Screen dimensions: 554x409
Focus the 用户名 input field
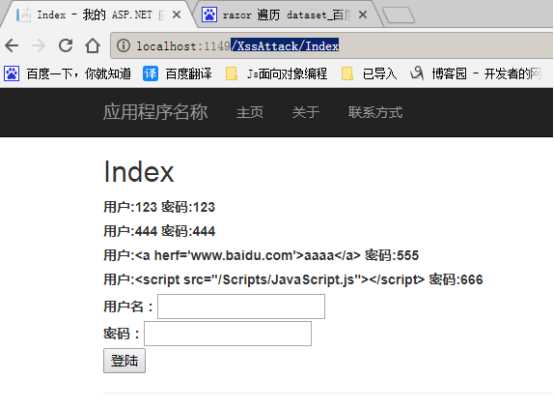click(241, 307)
